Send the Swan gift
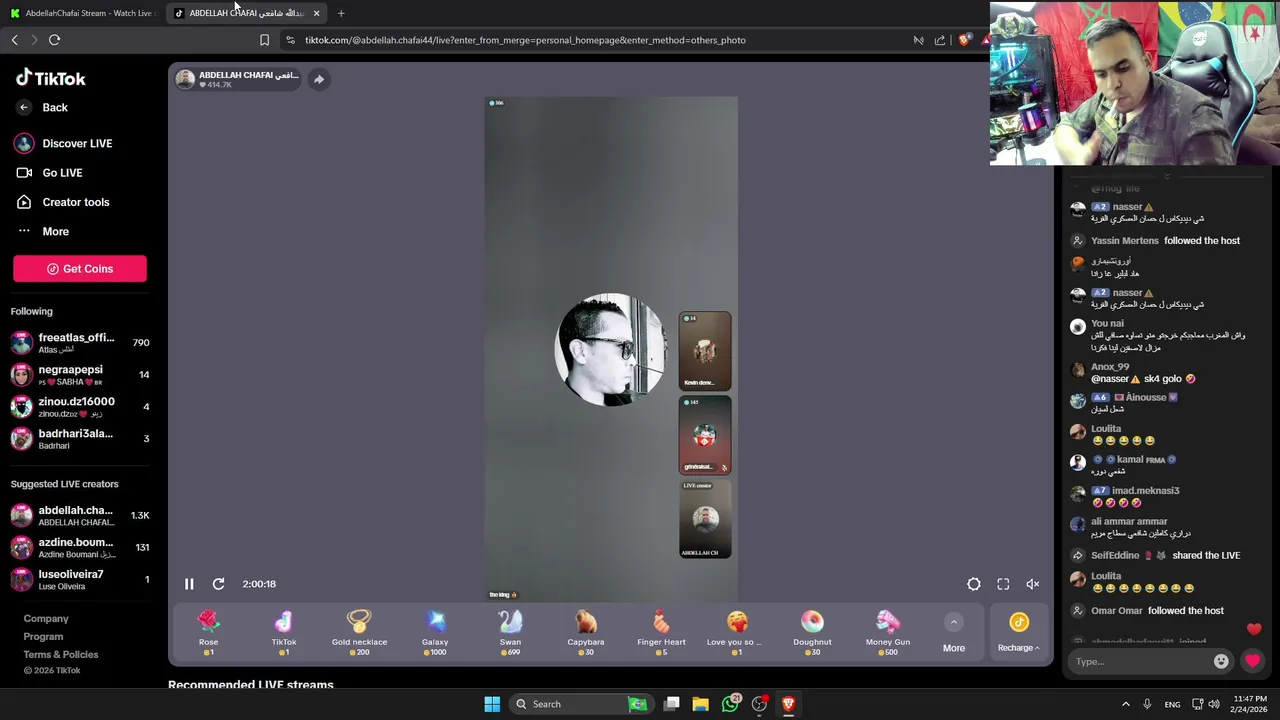The image size is (1280, 720). (x=510, y=634)
